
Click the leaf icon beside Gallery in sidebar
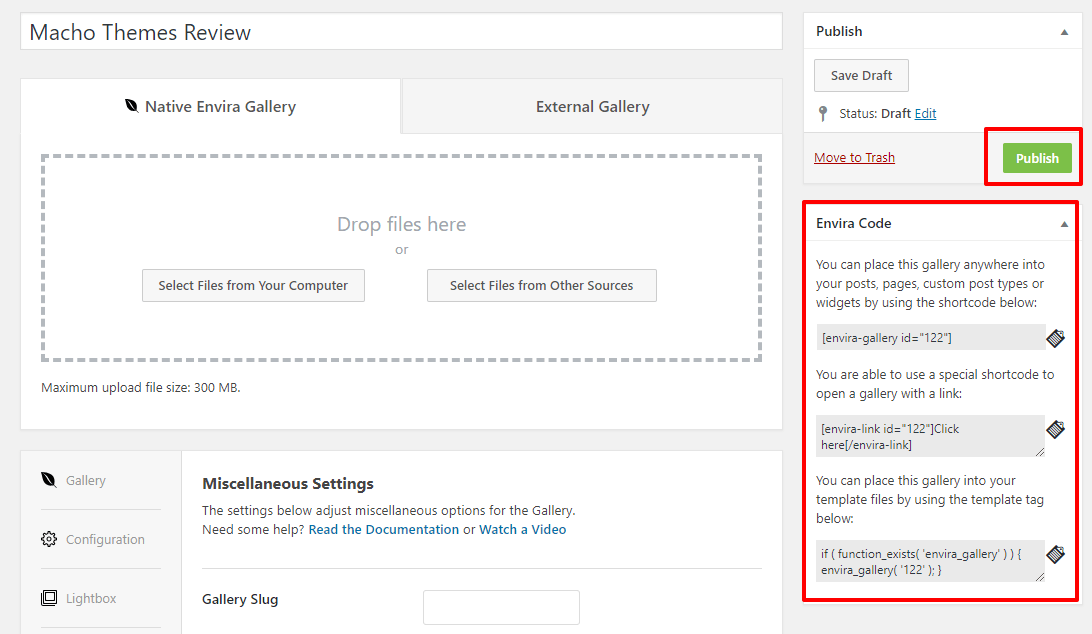pyautogui.click(x=49, y=480)
